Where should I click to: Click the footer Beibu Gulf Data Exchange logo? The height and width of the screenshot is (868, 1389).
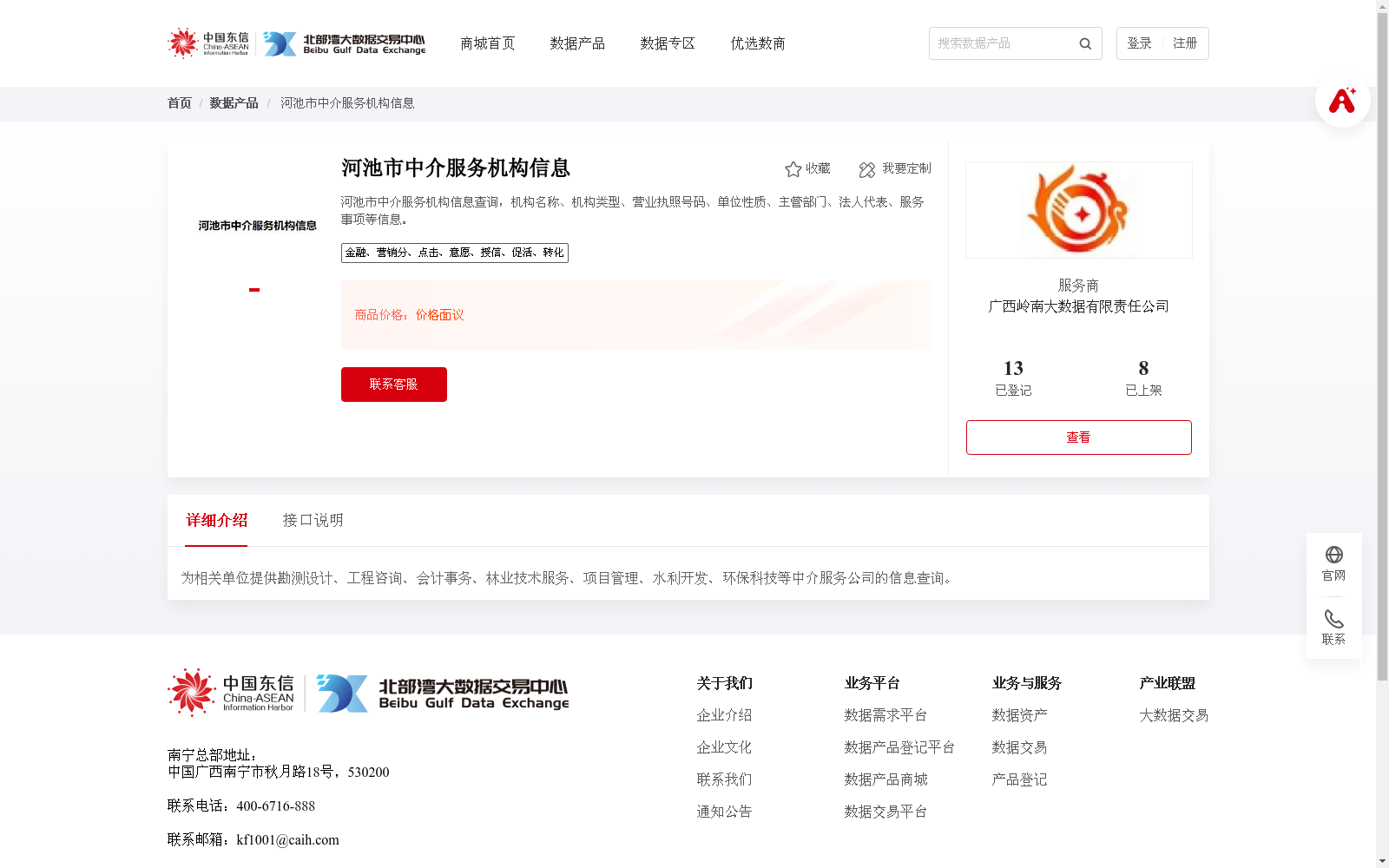pos(443,693)
